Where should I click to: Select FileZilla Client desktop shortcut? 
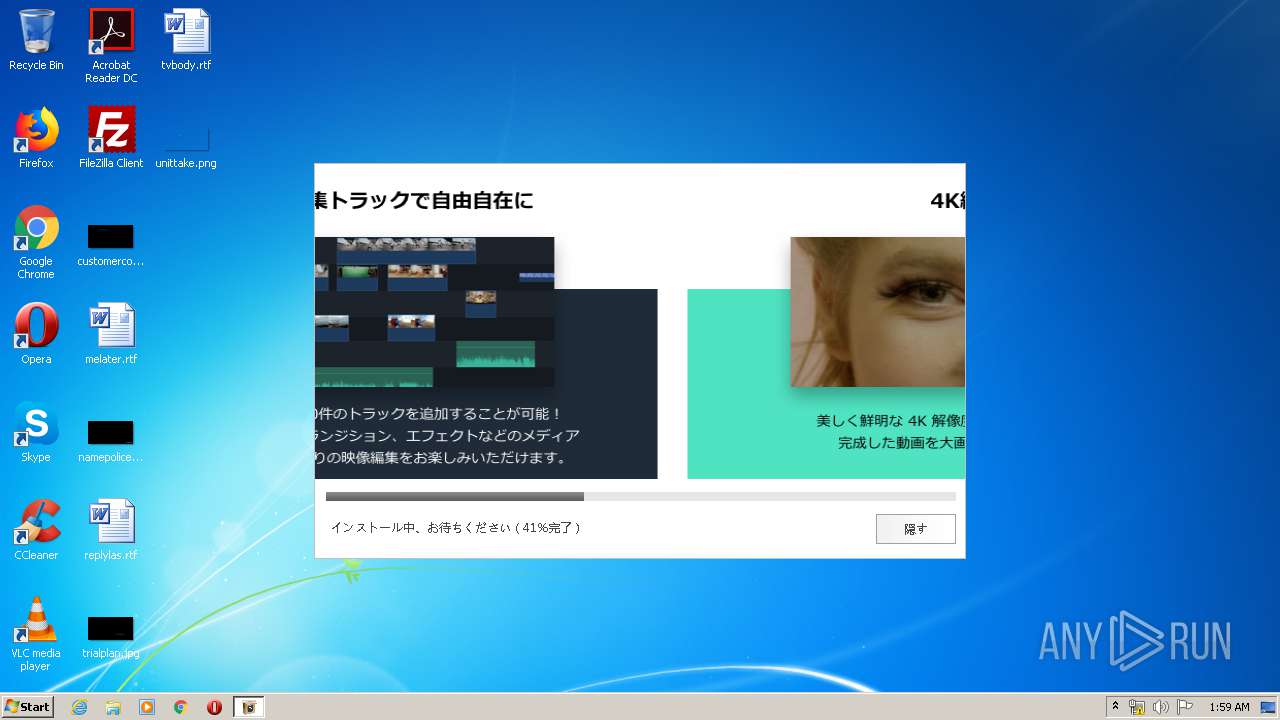click(x=111, y=138)
